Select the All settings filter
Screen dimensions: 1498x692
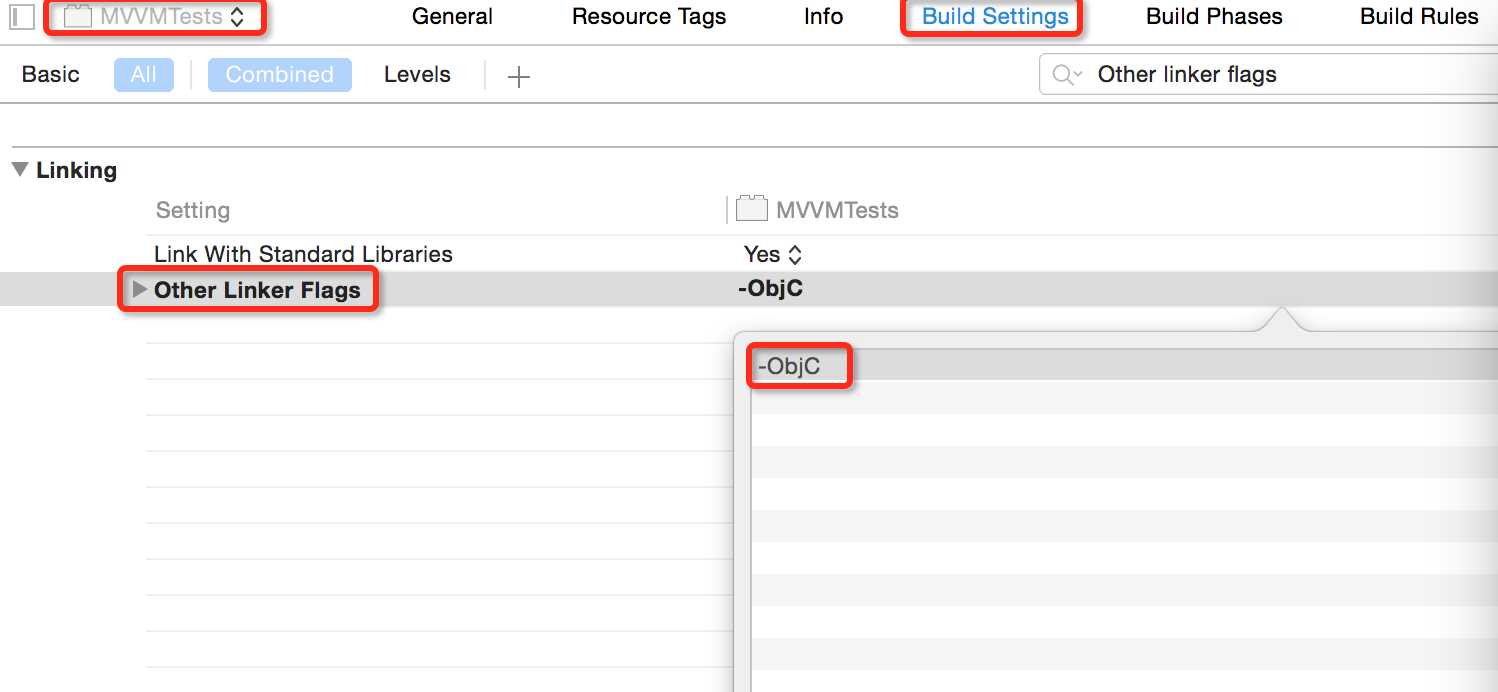pyautogui.click(x=143, y=75)
